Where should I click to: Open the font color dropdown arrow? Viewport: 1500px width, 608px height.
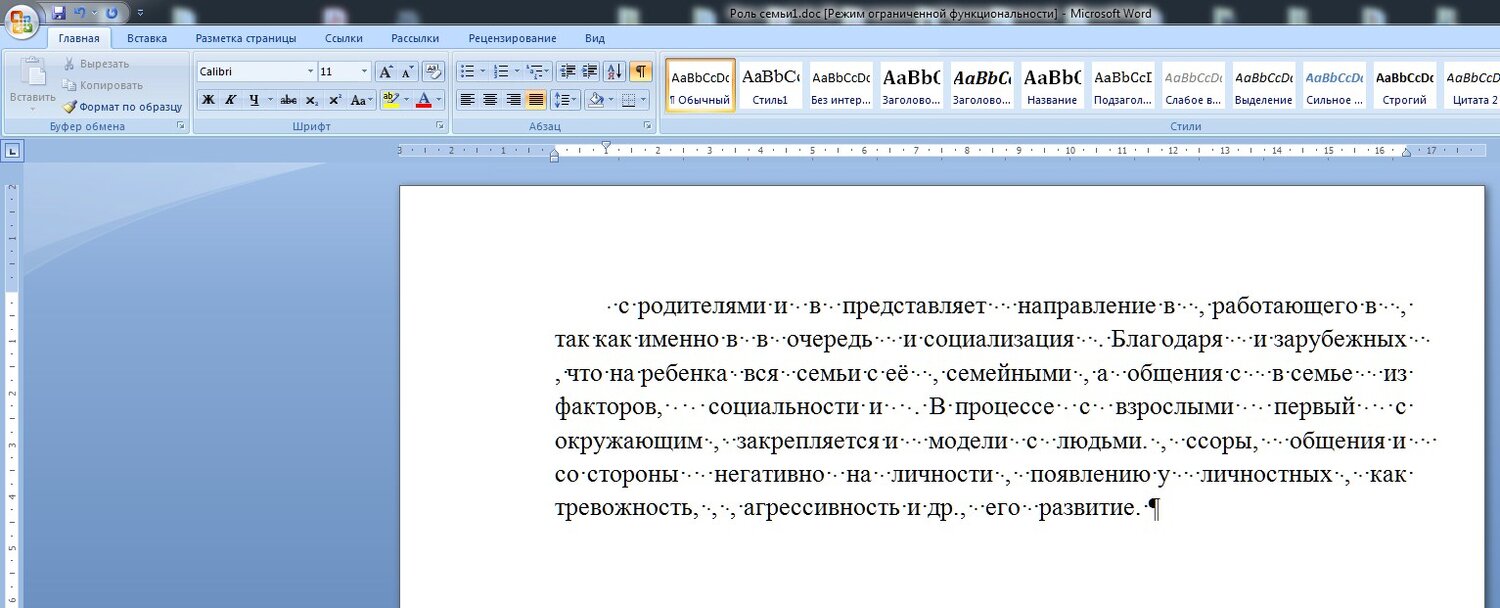[440, 100]
